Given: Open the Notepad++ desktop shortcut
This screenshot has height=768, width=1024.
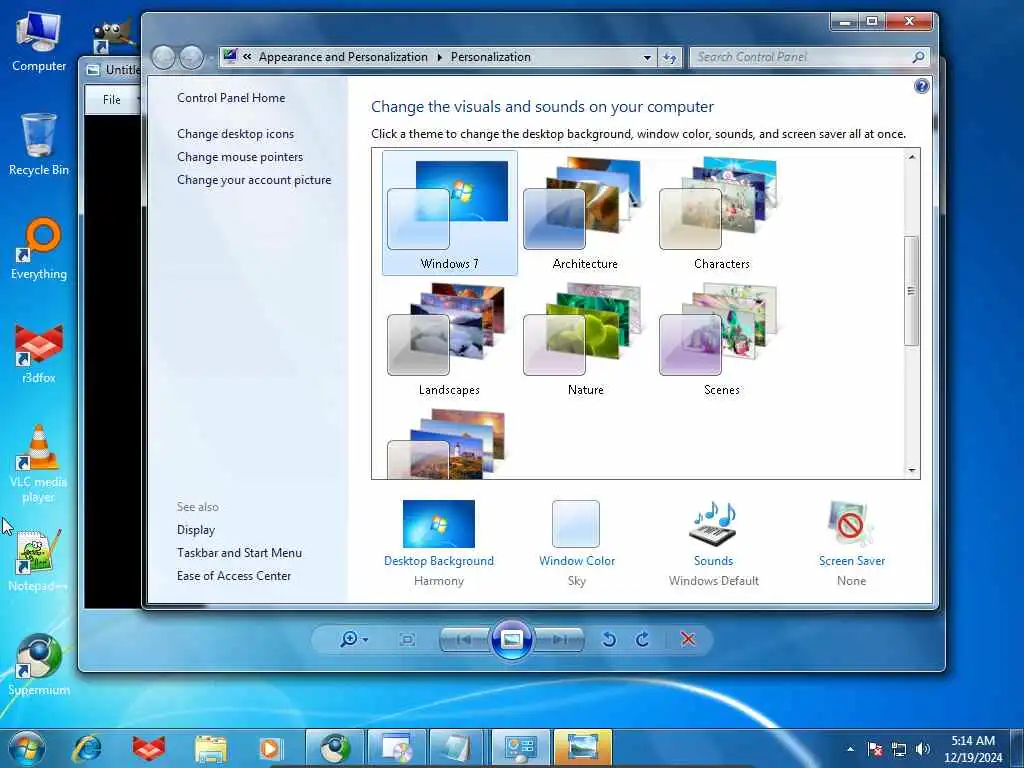Looking at the screenshot, I should pos(38,560).
